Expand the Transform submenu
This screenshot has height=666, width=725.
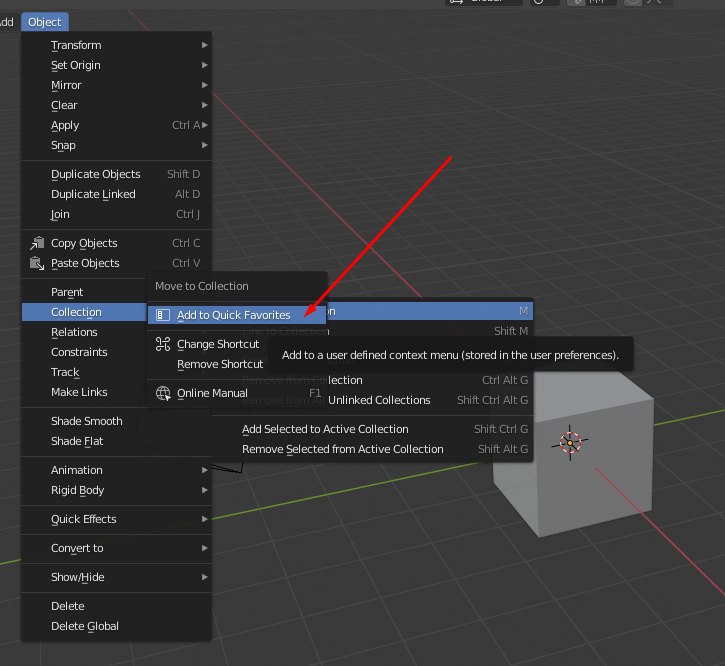(x=117, y=45)
